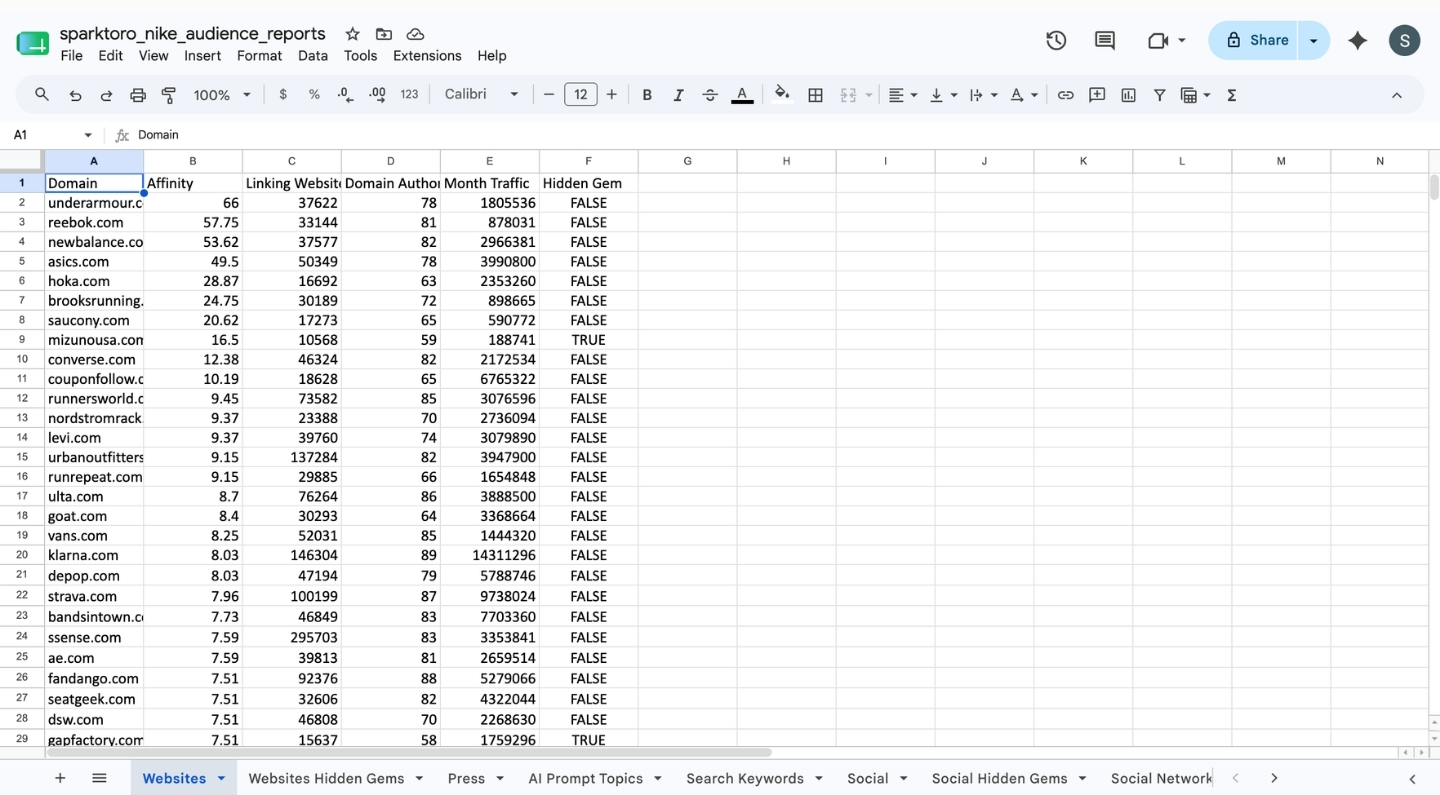Image resolution: width=1440 pixels, height=795 pixels.
Task: Select column F header
Action: pos(588,161)
